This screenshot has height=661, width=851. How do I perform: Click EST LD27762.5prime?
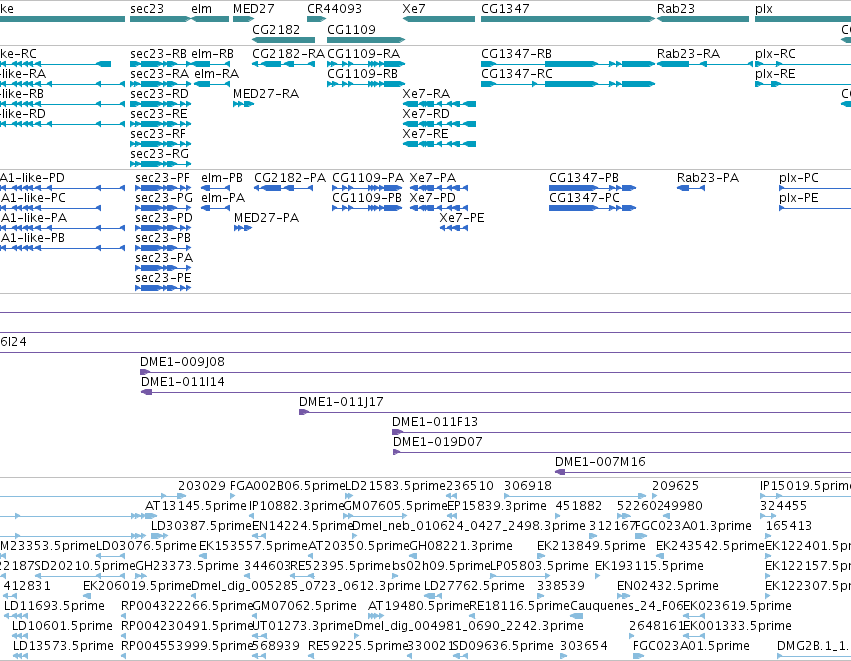(474, 586)
